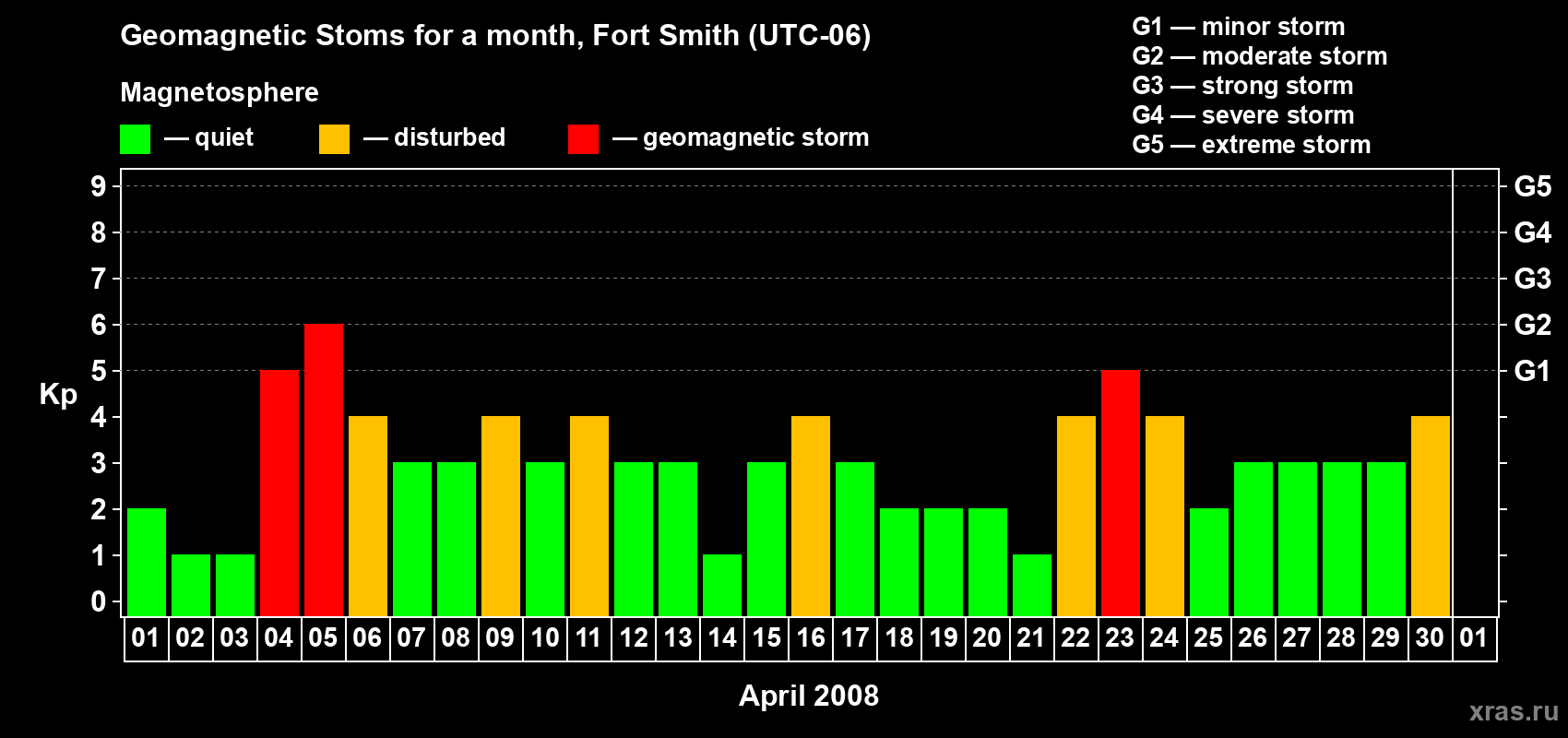This screenshot has height=738, width=1568.
Task: Select the red bar for April 23
Action: [x=1121, y=494]
